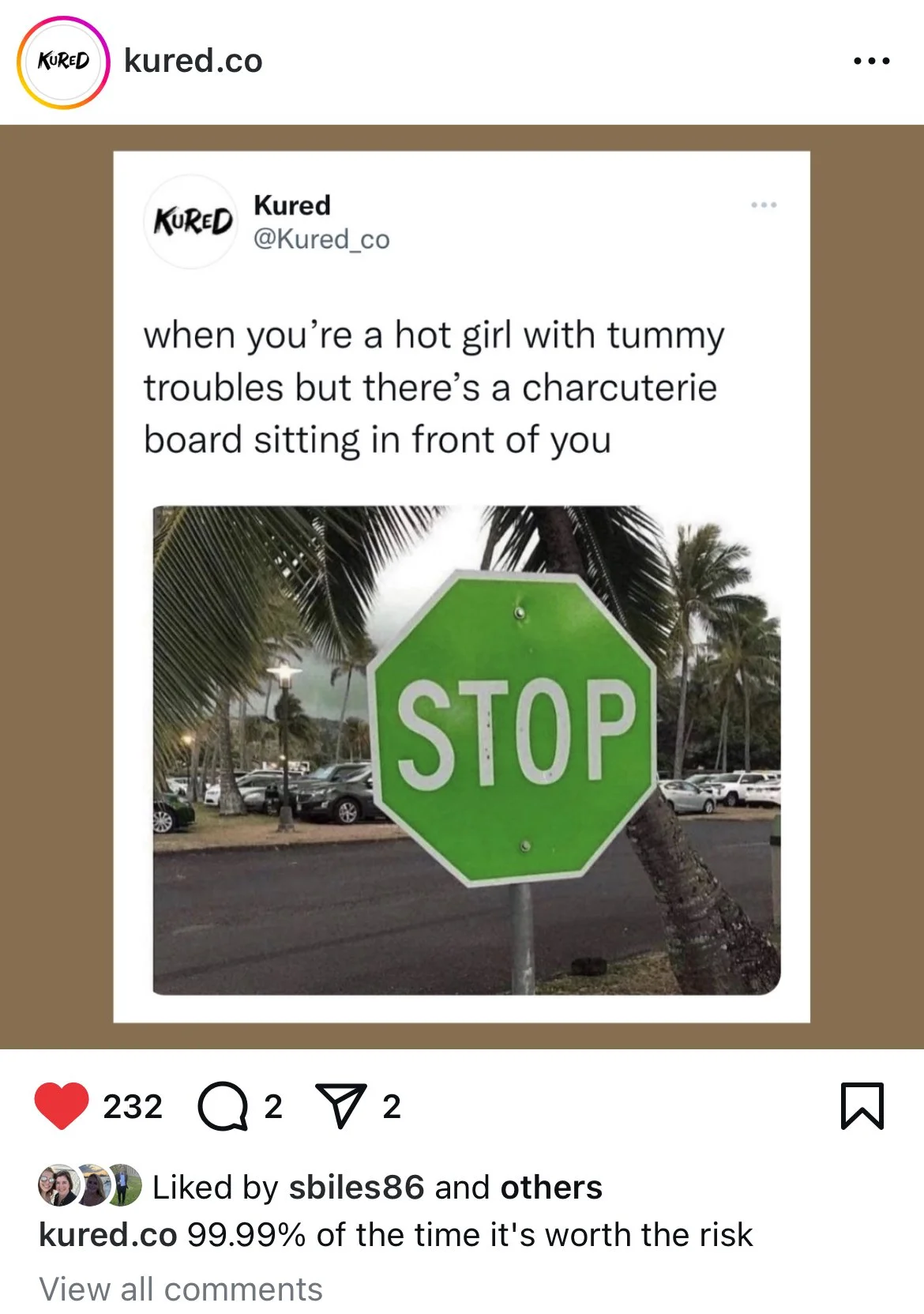The width and height of the screenshot is (924, 1314).
Task: Tap liker avatars beside Liked by
Action: (89, 1185)
